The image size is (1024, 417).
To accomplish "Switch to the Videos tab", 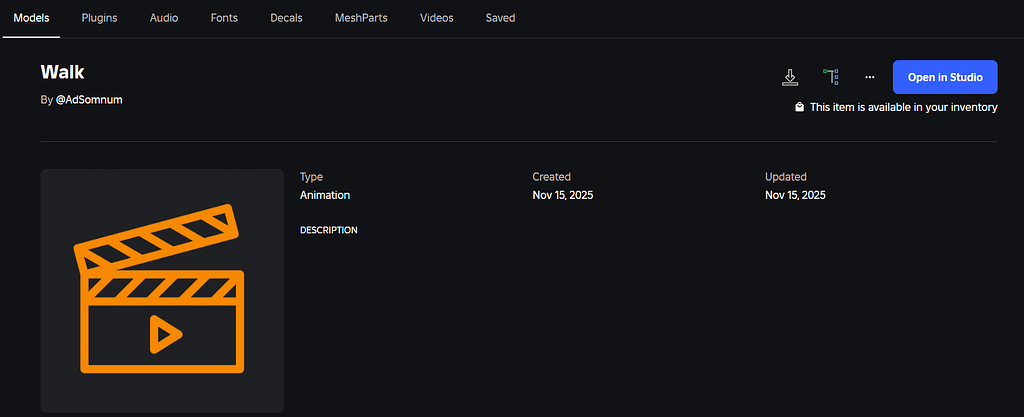I will (x=436, y=18).
